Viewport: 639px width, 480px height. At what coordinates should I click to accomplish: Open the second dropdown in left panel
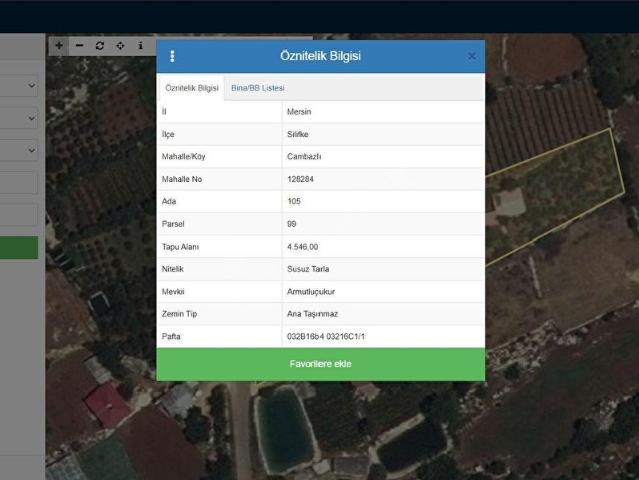pos(18,118)
